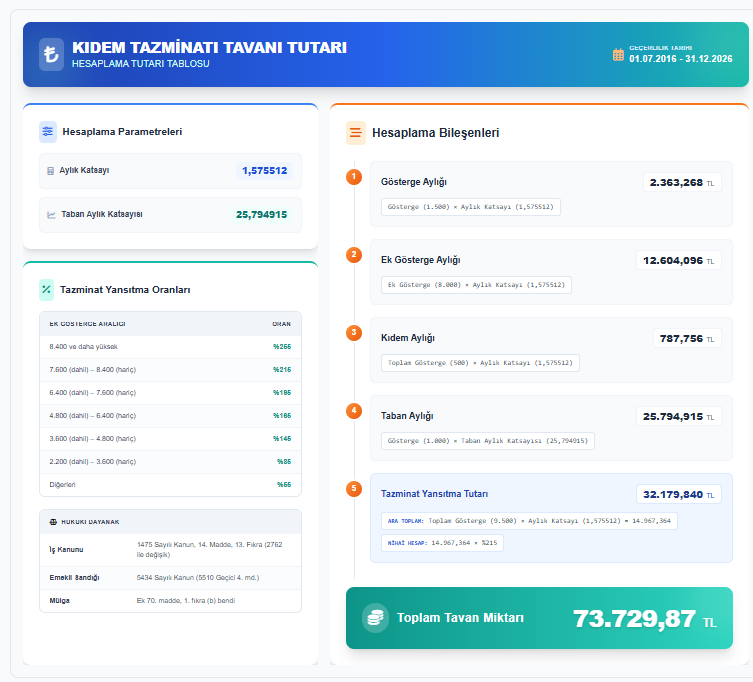Image resolution: width=753 pixels, height=682 pixels.
Task: Click the rate %265
Action: [282, 347]
